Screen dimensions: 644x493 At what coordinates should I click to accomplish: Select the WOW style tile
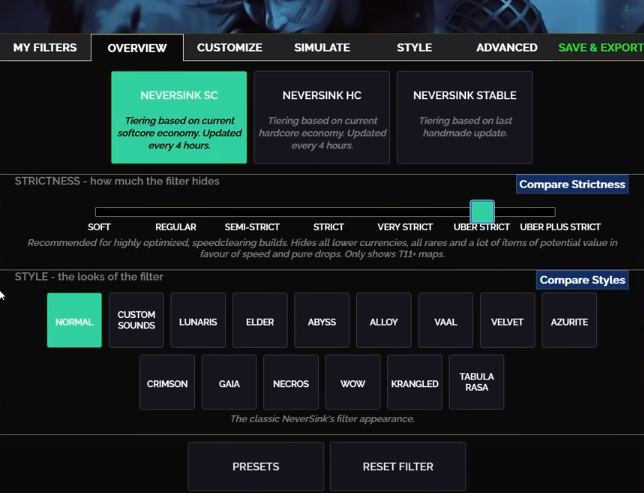[353, 382]
